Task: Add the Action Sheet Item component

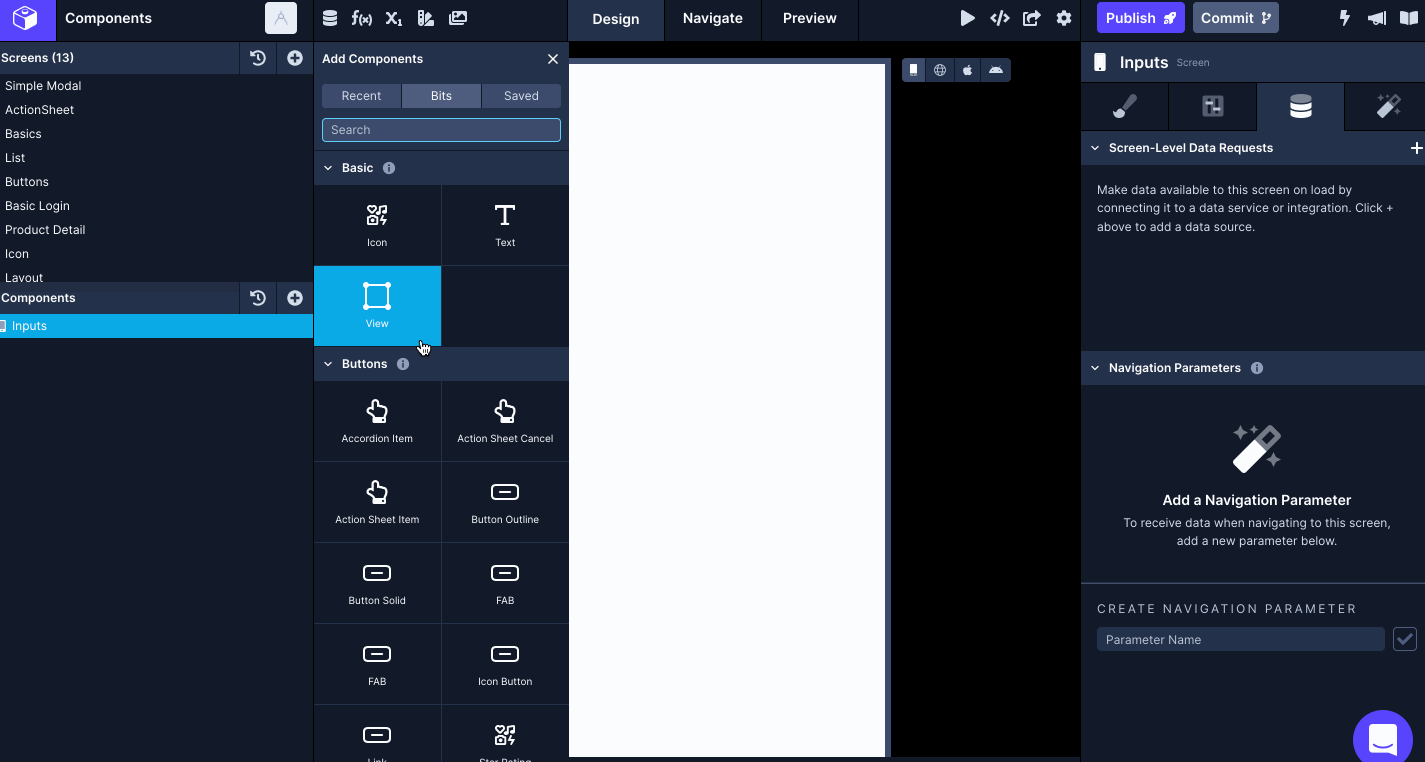Action: (x=377, y=502)
